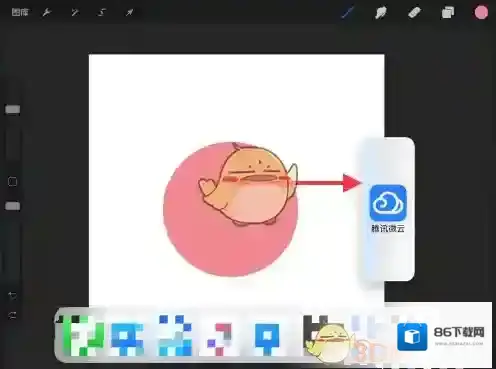Undo the last stroke with sidebar arrow
The height and width of the screenshot is (369, 496).
pos(12,295)
